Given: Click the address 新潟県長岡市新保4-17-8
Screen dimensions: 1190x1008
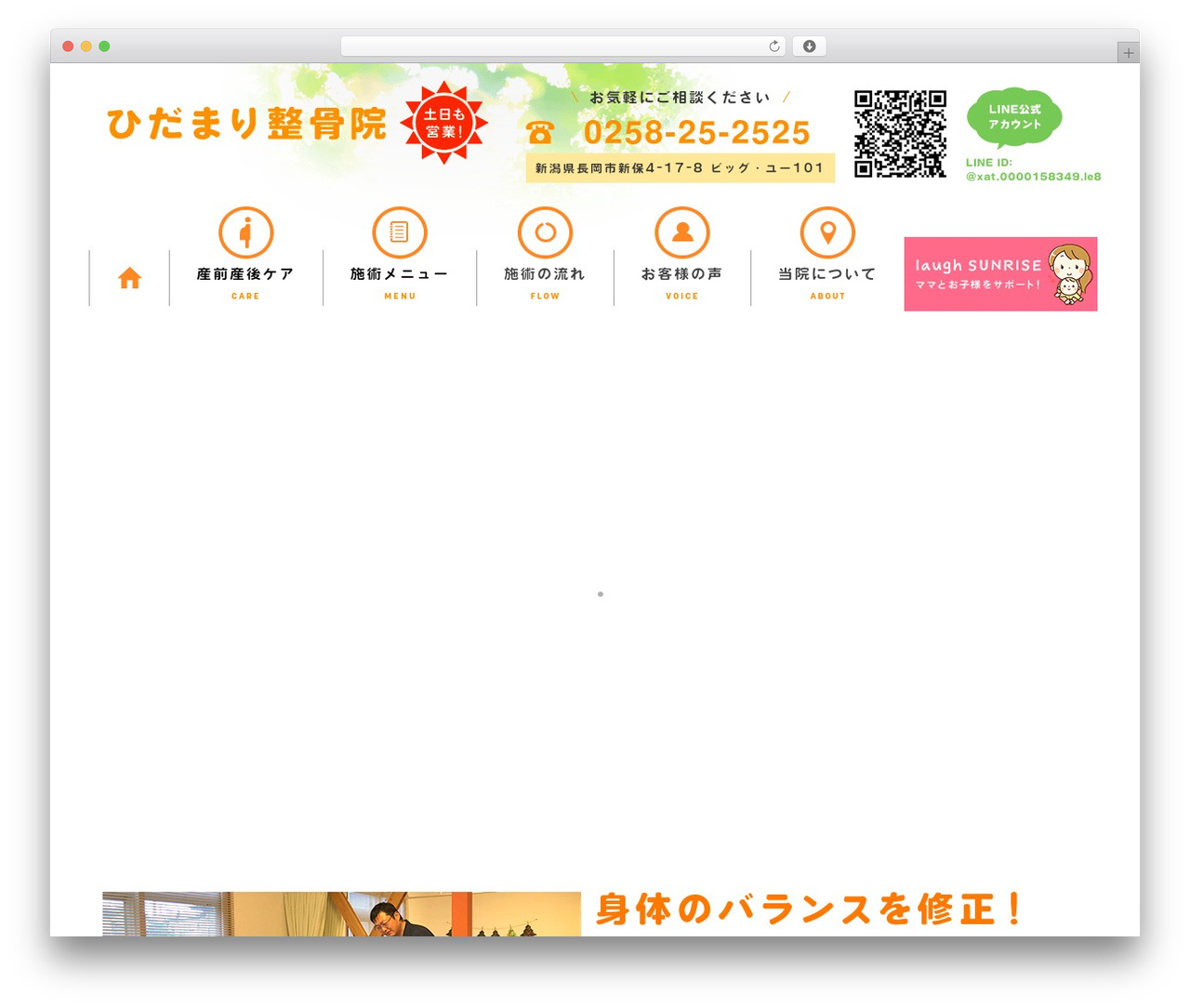Looking at the screenshot, I should coord(681,168).
